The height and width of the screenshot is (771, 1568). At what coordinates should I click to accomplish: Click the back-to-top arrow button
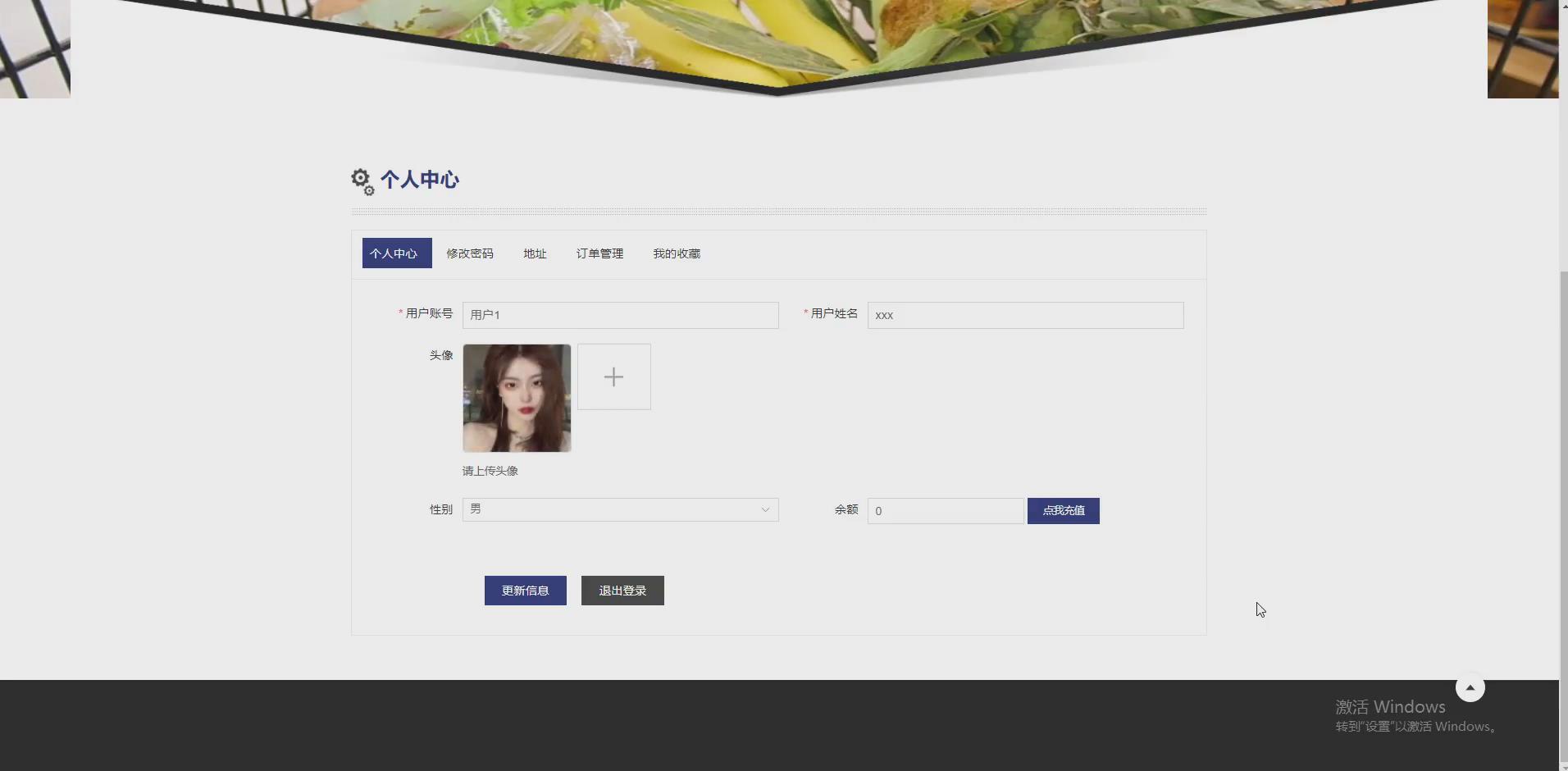1470,687
